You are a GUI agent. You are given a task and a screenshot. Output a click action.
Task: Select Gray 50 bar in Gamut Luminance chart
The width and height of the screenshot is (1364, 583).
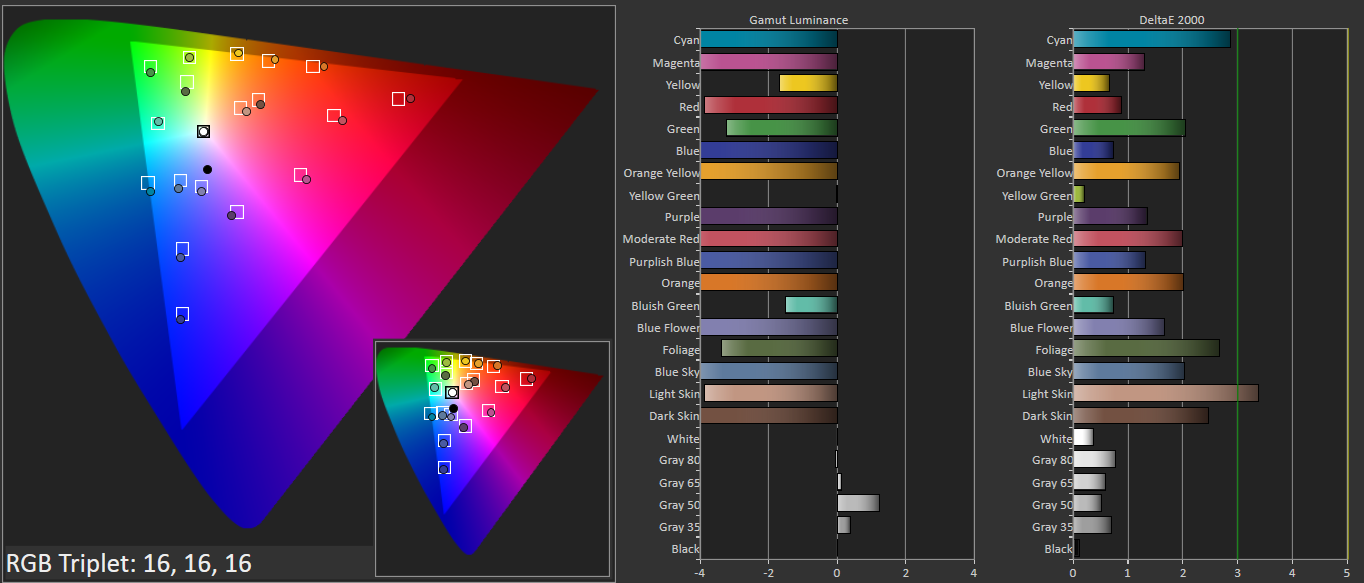point(858,504)
